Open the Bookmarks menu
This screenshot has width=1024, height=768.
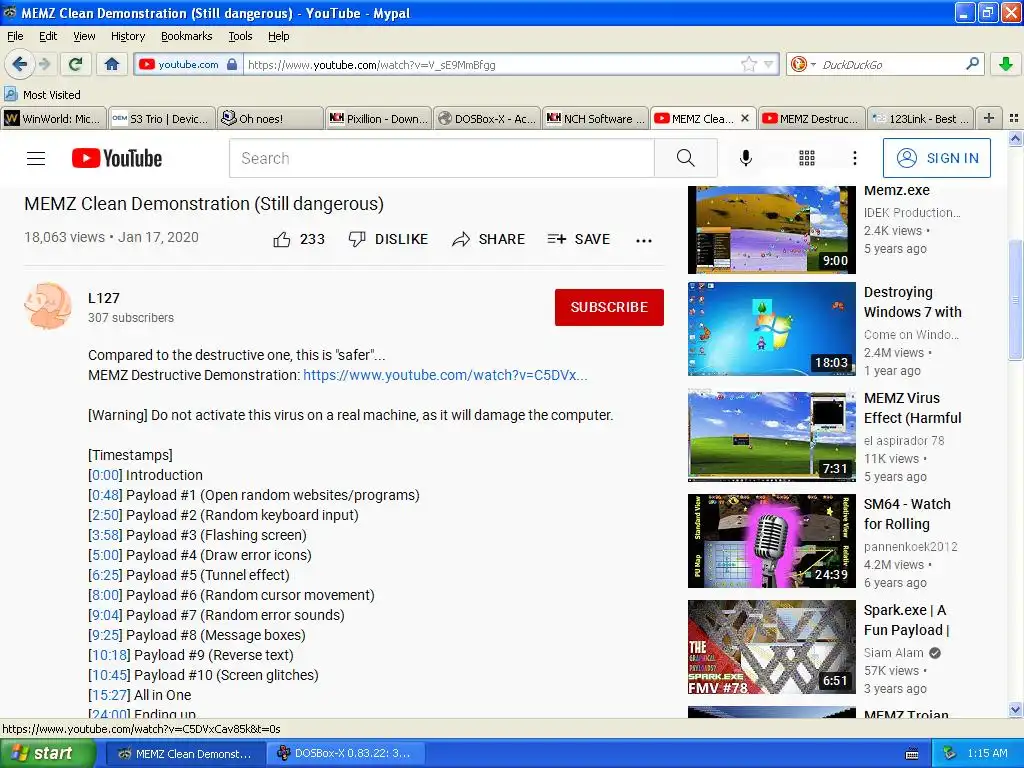click(186, 36)
